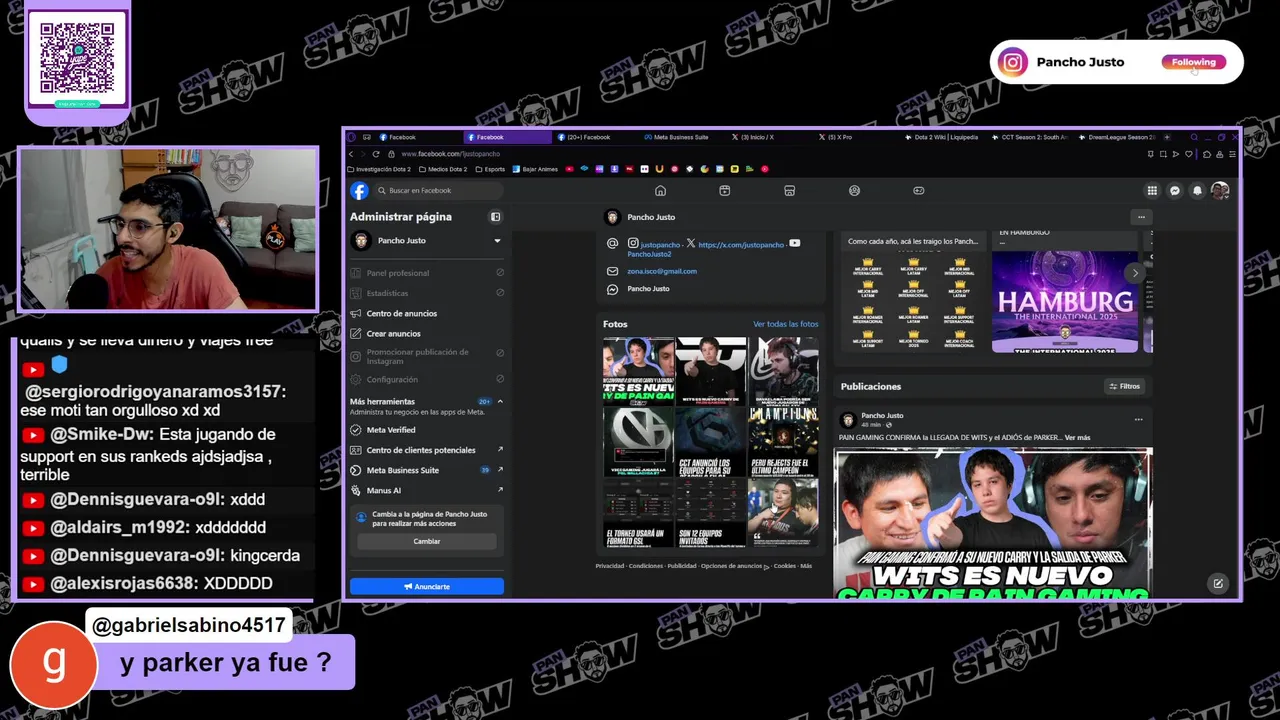
Task: Open three-dot menu on Pancho Justo post
Action: coord(1138,419)
